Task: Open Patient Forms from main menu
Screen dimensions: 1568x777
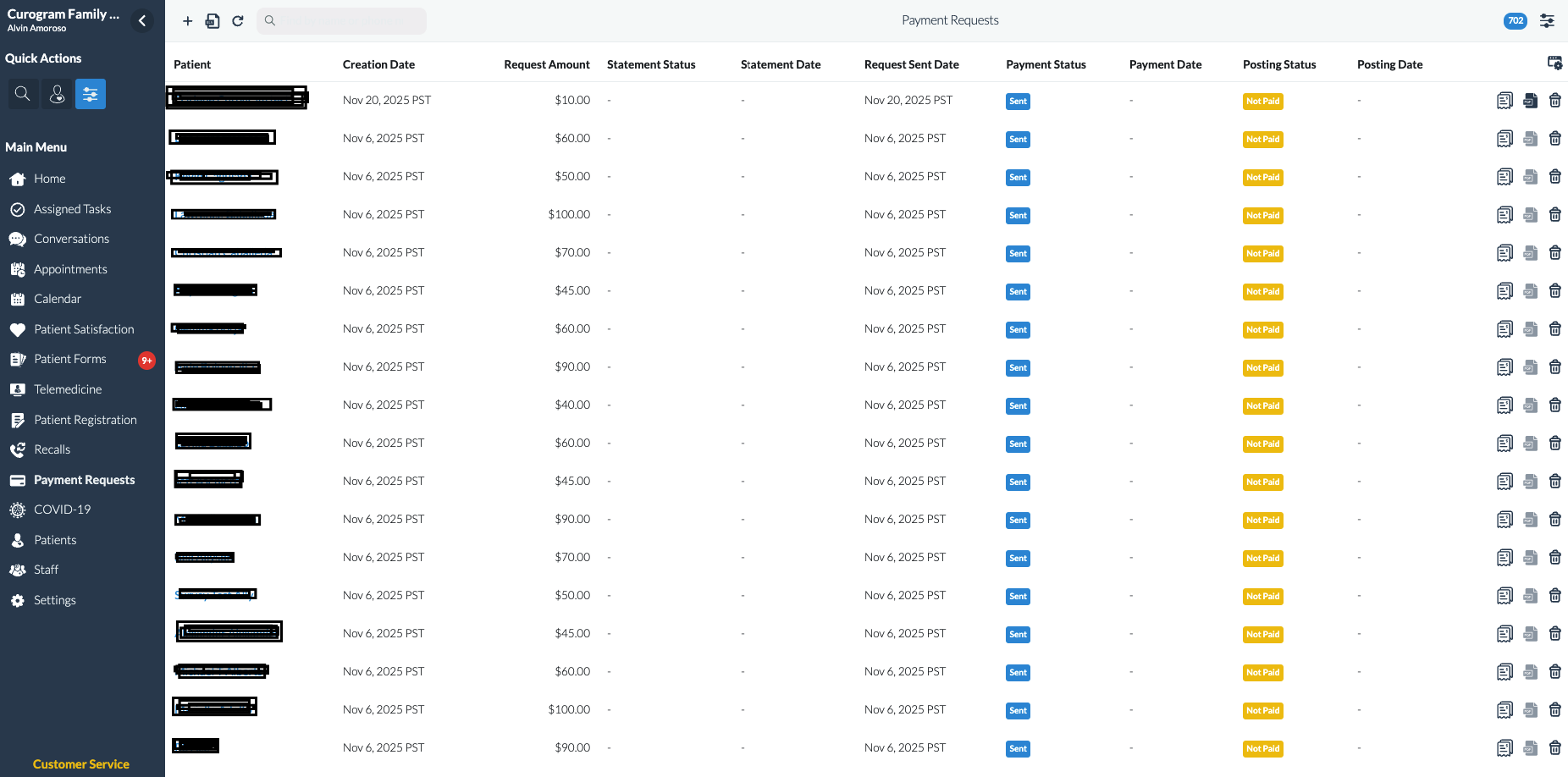Action: 70,359
